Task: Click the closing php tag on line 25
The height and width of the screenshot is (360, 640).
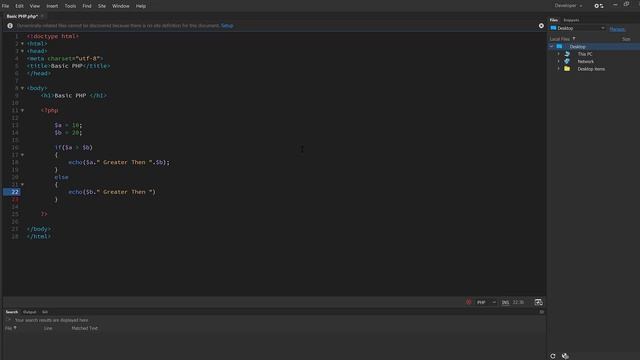Action: [44, 214]
